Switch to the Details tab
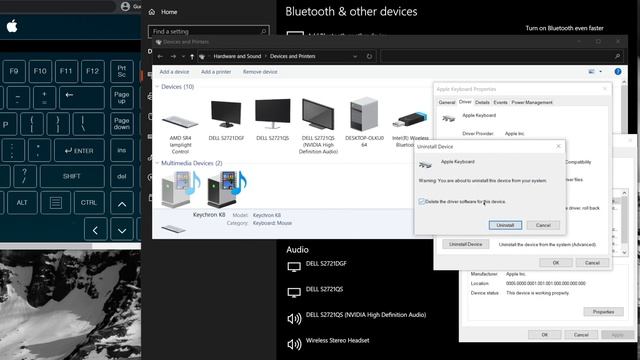The image size is (640, 360). (x=482, y=102)
